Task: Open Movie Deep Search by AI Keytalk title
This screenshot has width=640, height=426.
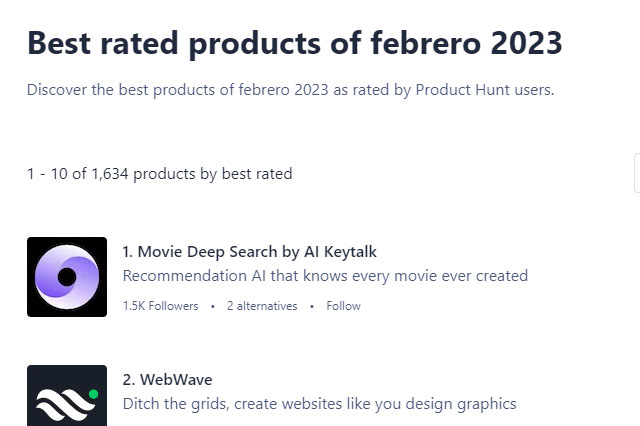Action: click(x=249, y=252)
